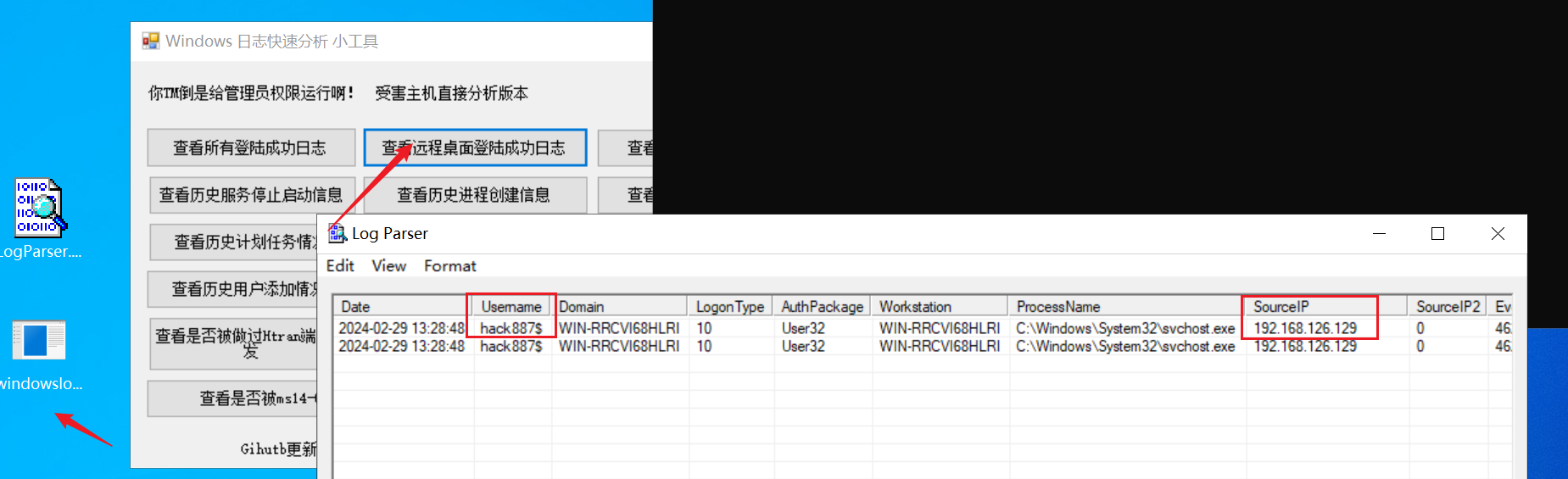Screen dimensions: 1568x479
Task: Minimize the Log Parser window
Action: (x=1379, y=233)
